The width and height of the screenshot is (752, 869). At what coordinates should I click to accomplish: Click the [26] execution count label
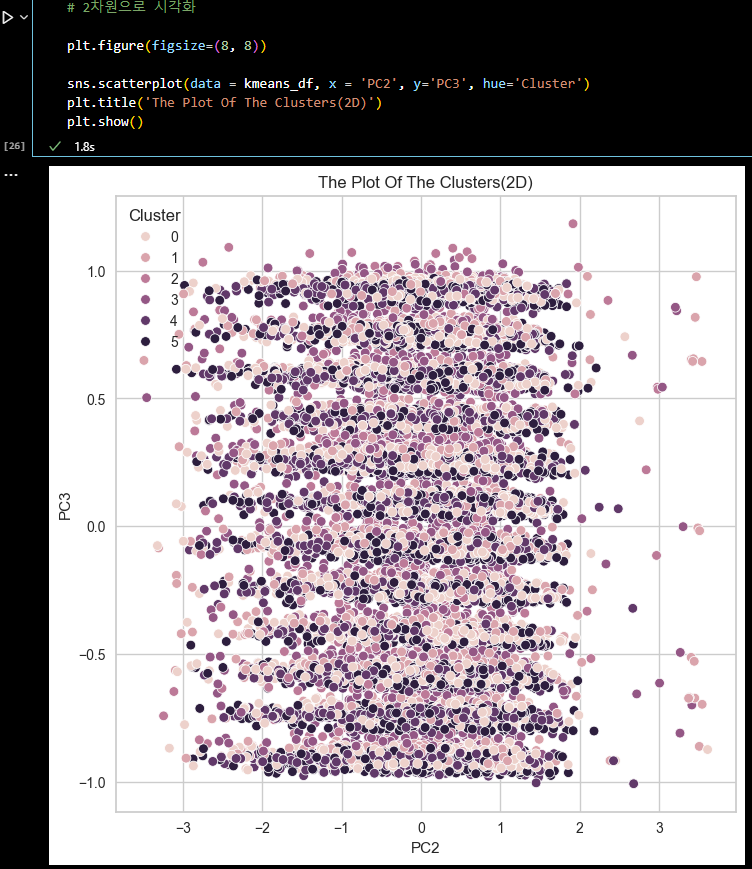tap(14, 146)
